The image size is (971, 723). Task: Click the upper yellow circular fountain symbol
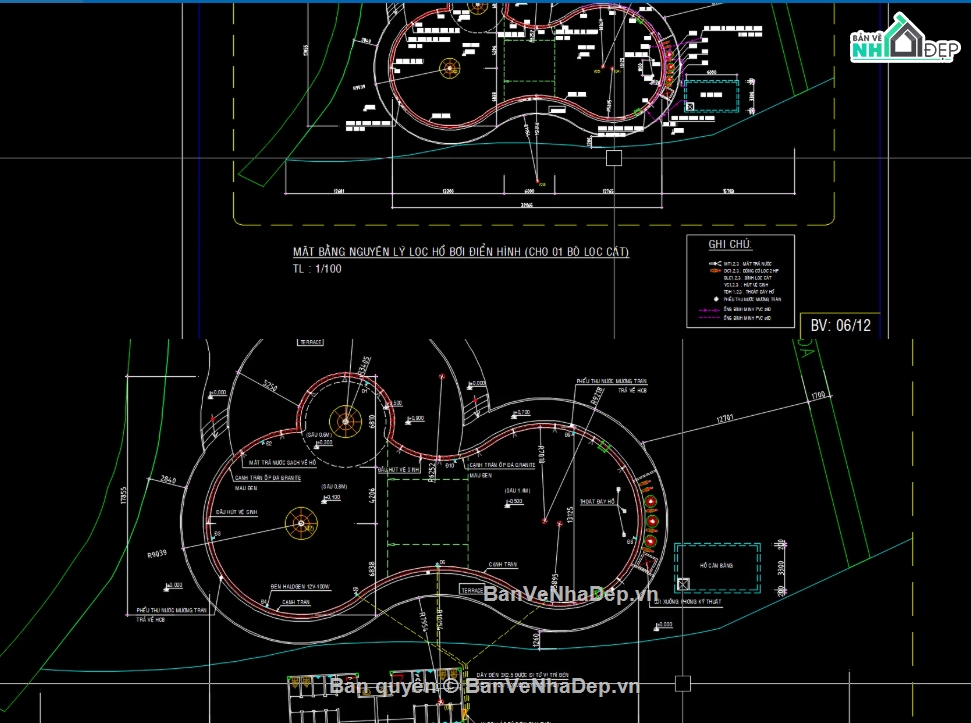pos(347,420)
